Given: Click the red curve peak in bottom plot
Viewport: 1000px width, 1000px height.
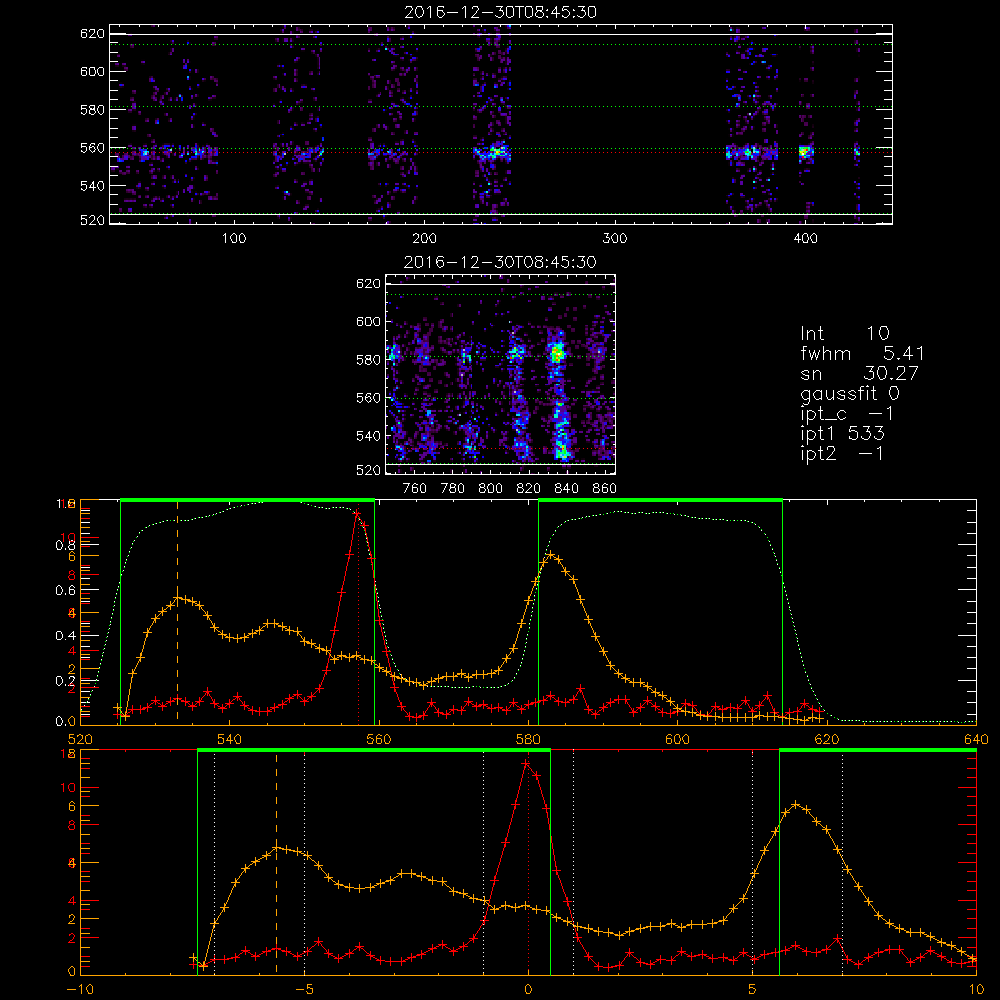Looking at the screenshot, I should click(x=527, y=762).
